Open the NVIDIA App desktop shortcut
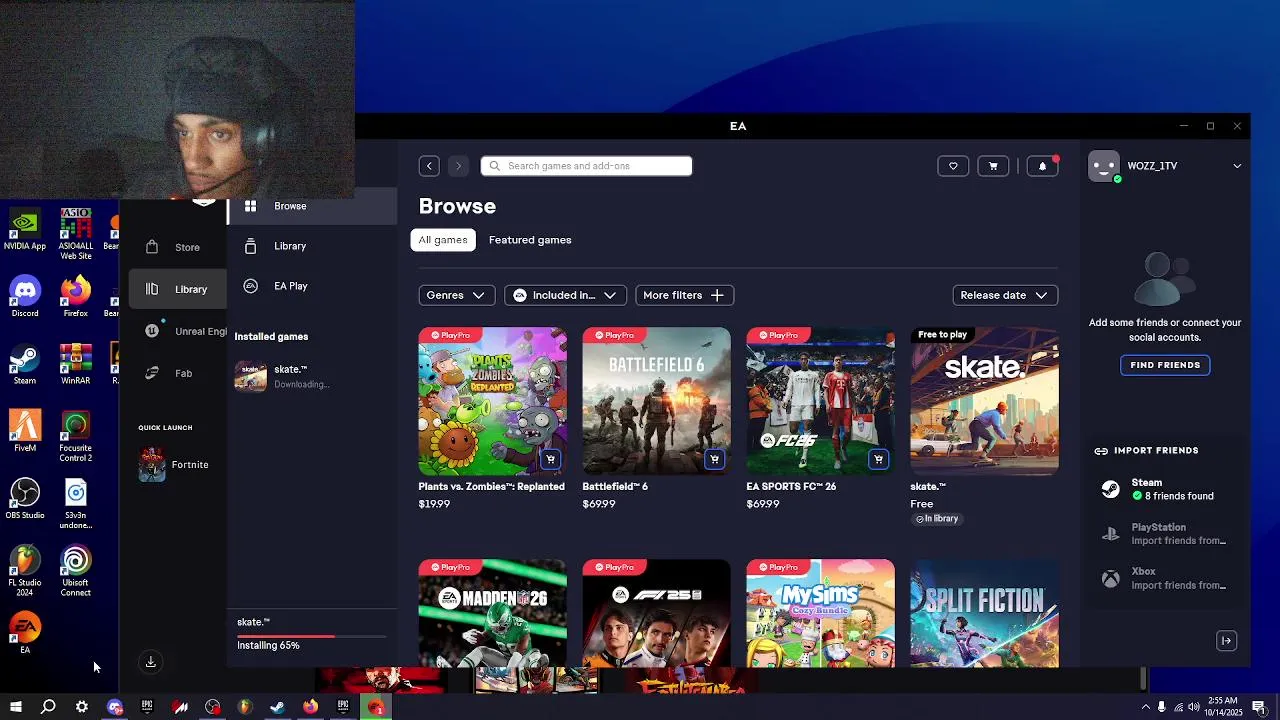Viewport: 1280px width, 720px height. [25, 230]
